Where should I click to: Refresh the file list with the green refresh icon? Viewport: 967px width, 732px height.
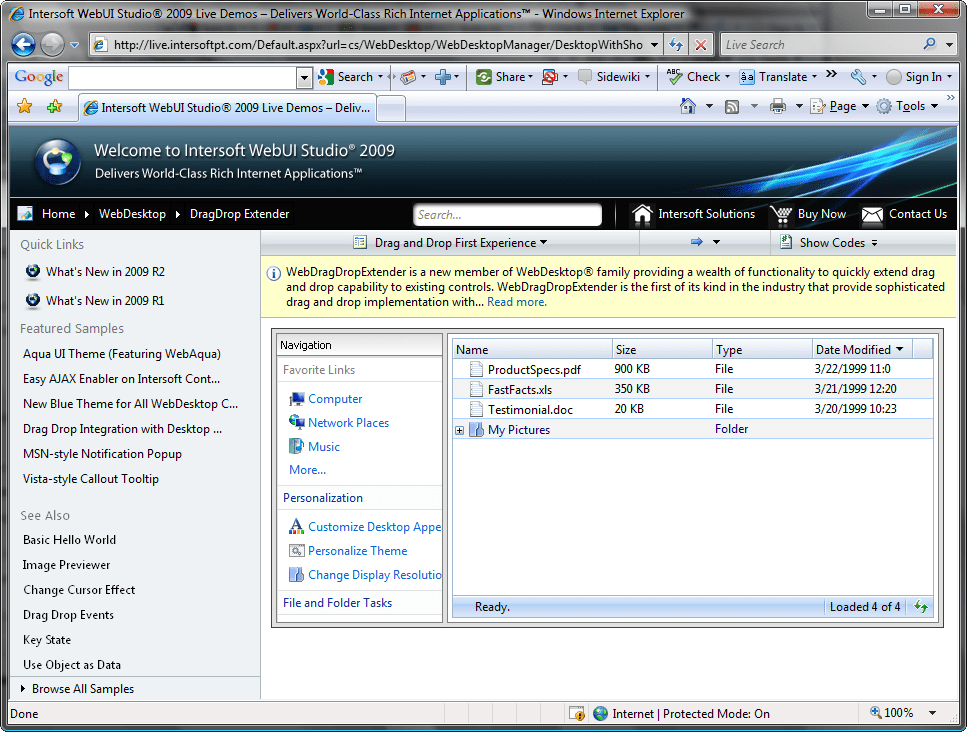coord(921,606)
